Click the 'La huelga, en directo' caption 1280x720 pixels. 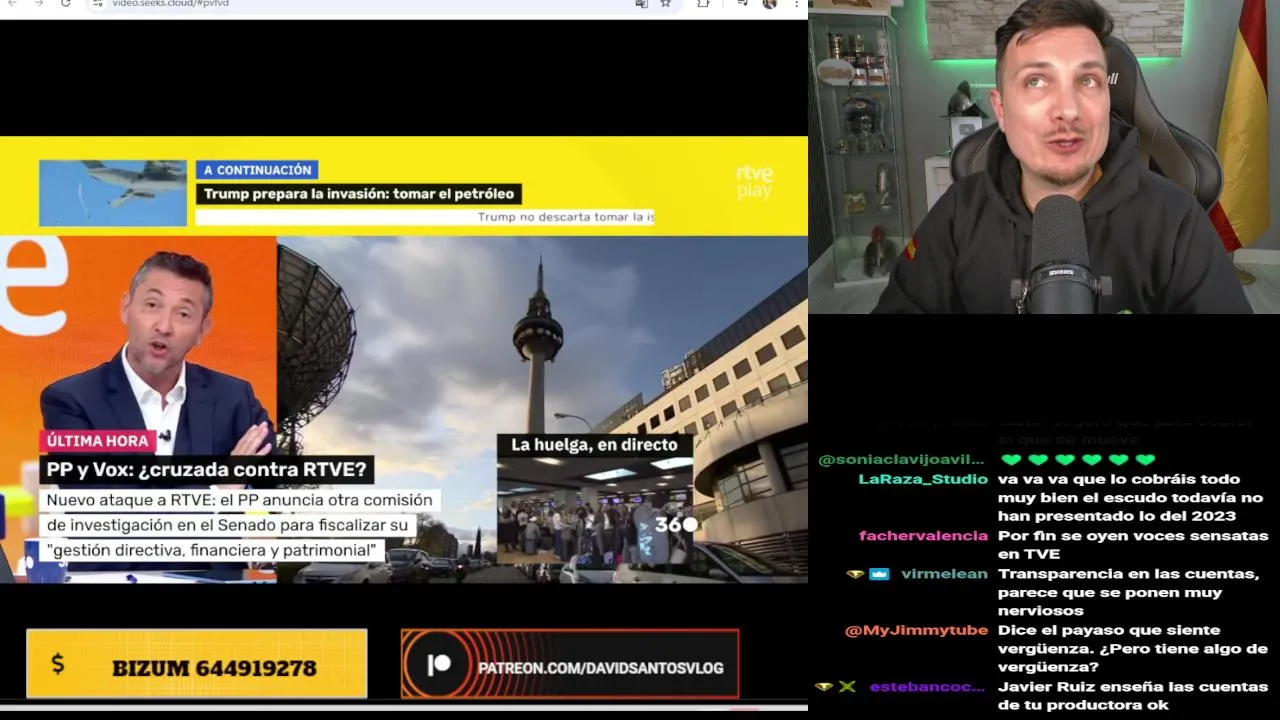coord(594,445)
